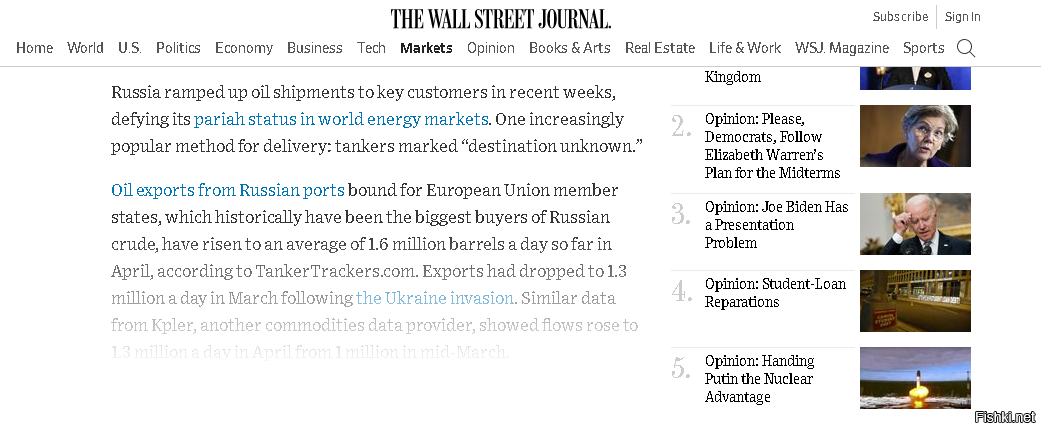Viewport: 1041px width, 429px height.
Task: Navigate to Real Estate section
Action: [x=660, y=48]
